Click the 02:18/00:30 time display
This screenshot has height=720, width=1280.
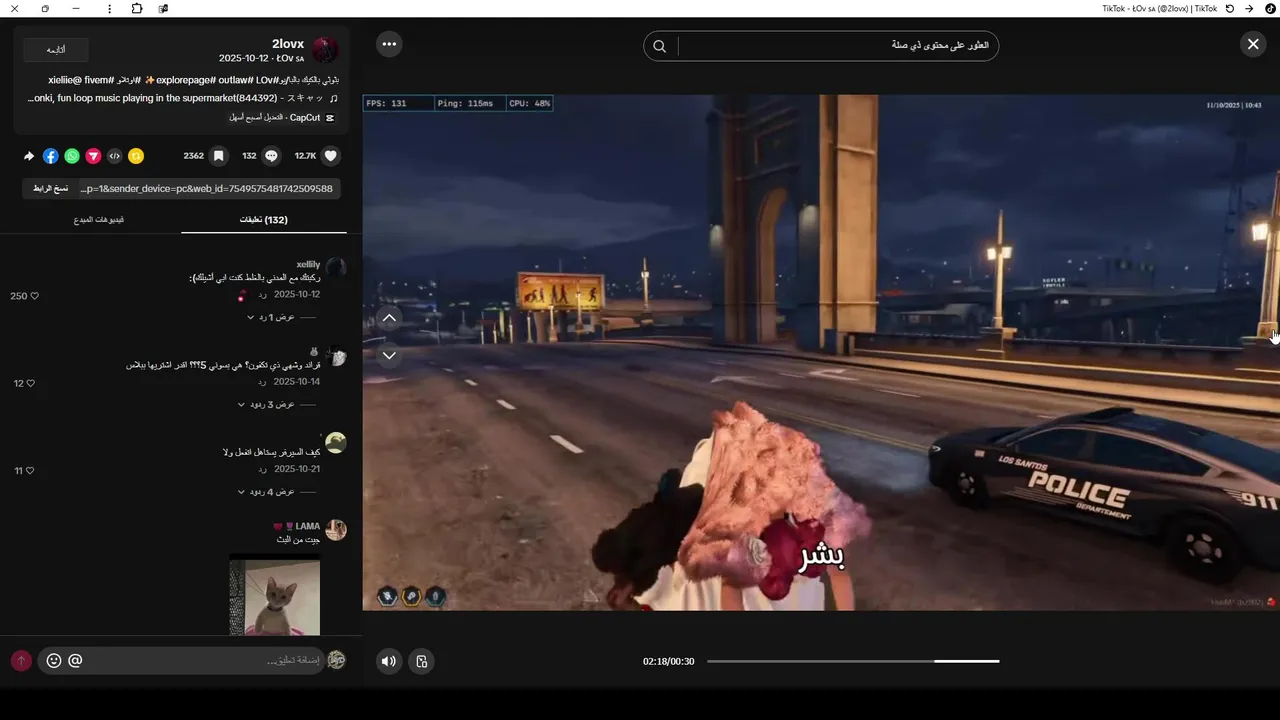pos(668,661)
